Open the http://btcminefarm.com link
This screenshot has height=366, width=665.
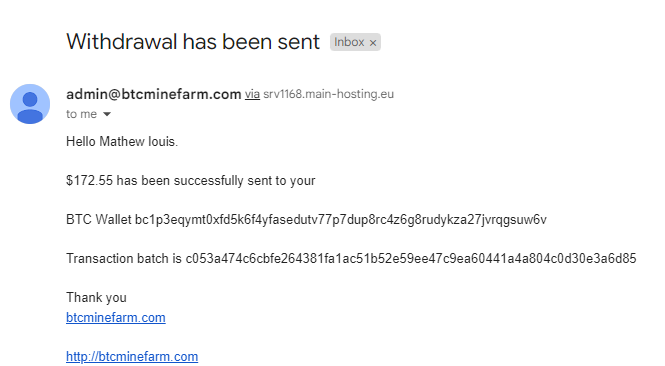[x=132, y=356]
